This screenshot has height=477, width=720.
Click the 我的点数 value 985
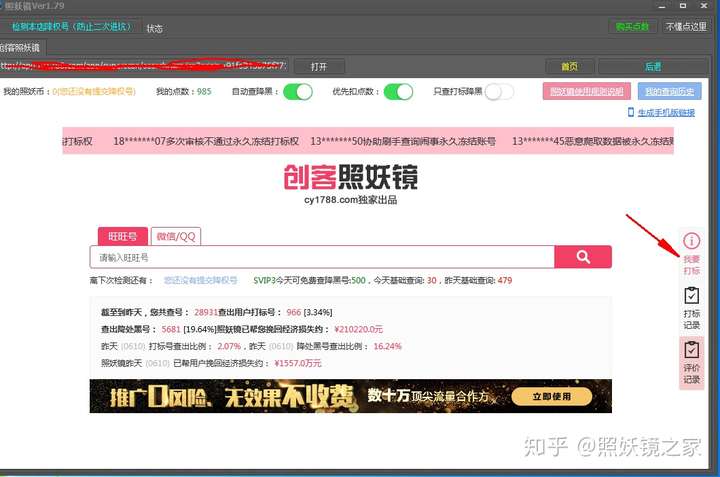[204, 92]
